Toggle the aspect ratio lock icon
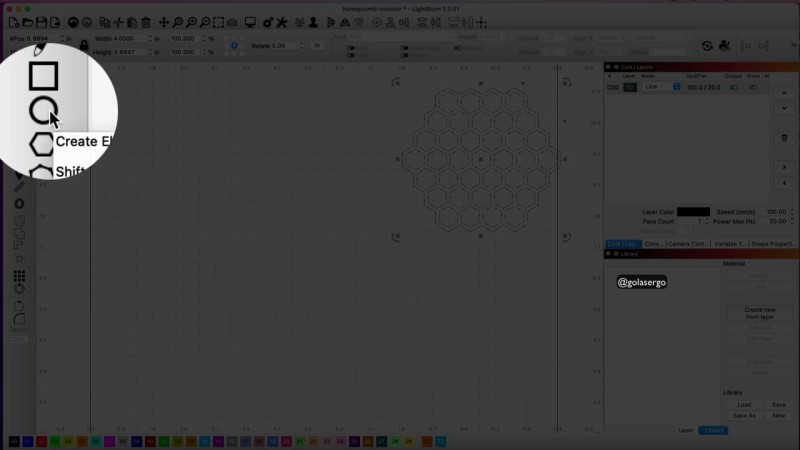This screenshot has height=450, width=800. [x=84, y=45]
